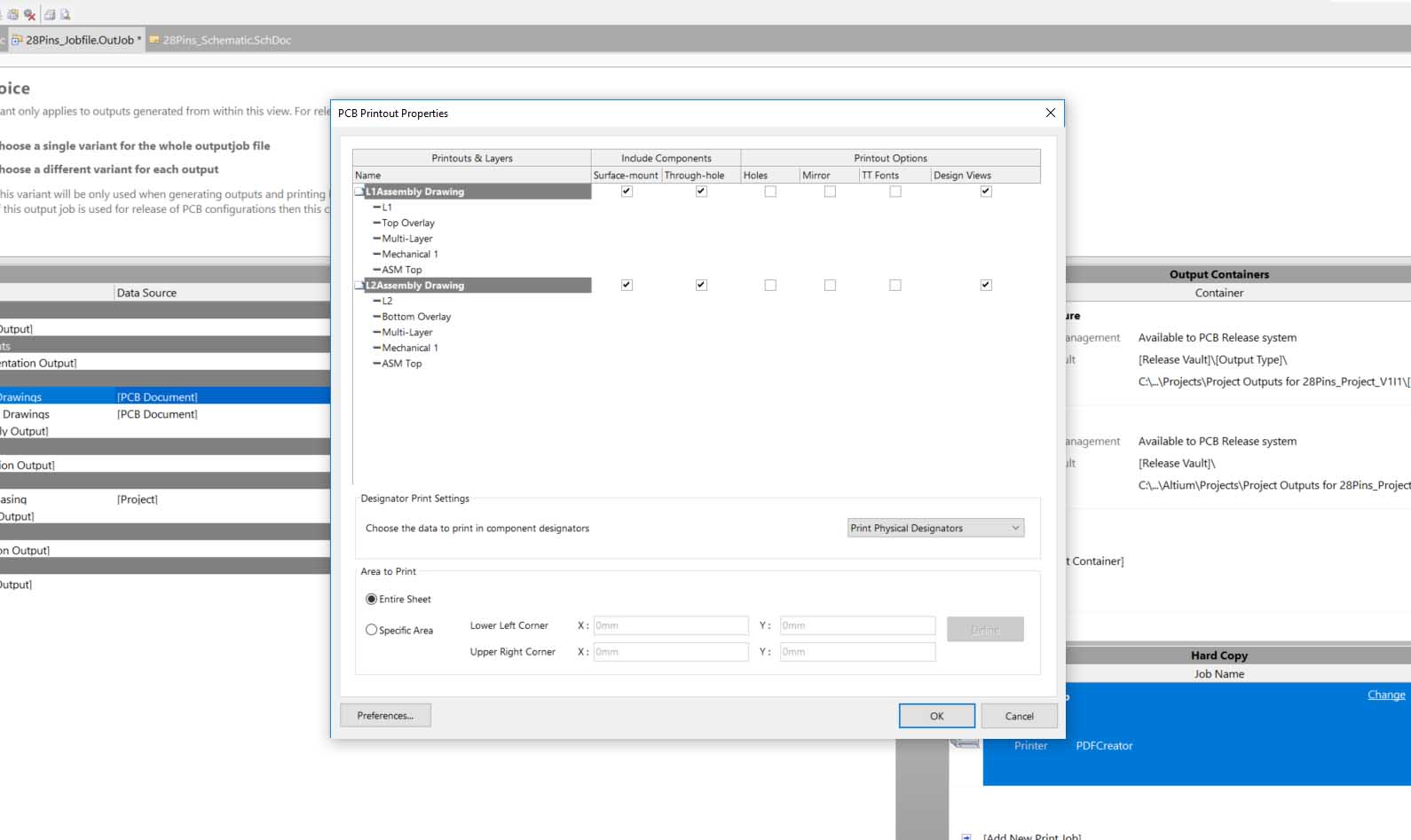Click the Lower Left Corner X field
The height and width of the screenshot is (840, 1411).
pos(670,625)
